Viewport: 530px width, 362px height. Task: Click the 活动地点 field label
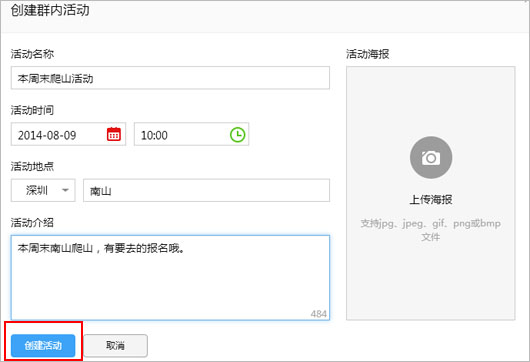[x=32, y=166]
